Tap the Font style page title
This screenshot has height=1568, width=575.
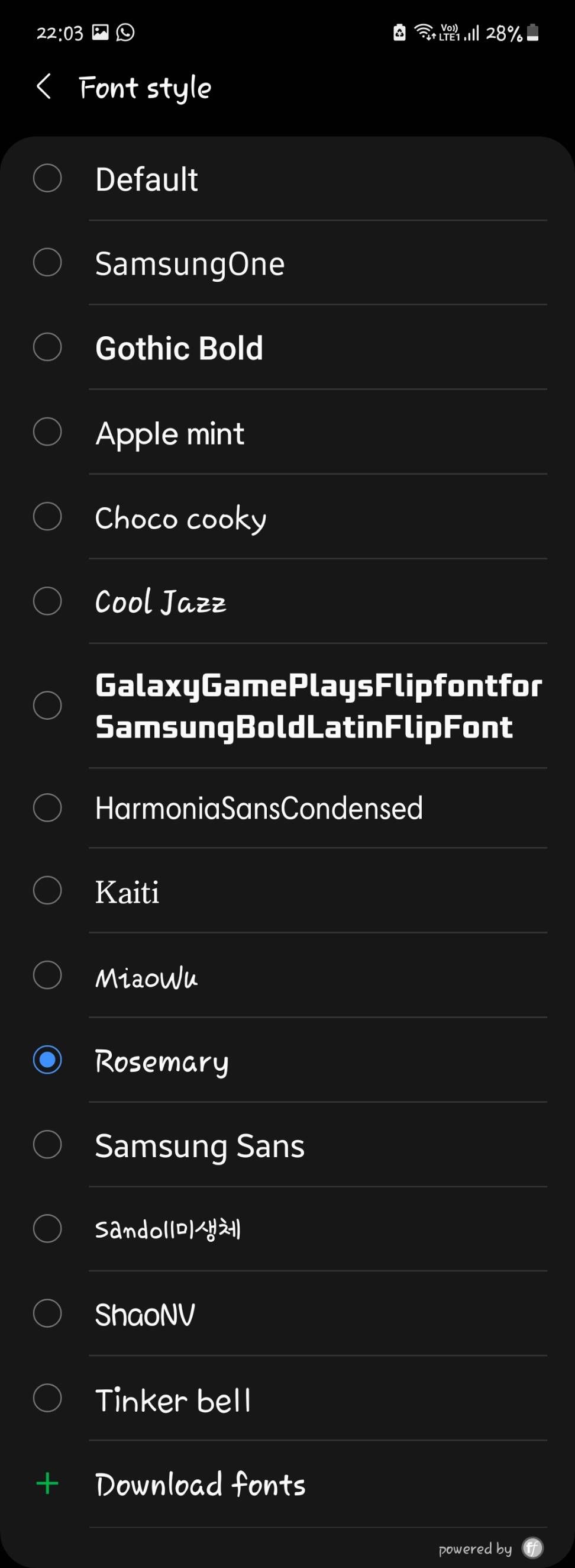coord(145,88)
